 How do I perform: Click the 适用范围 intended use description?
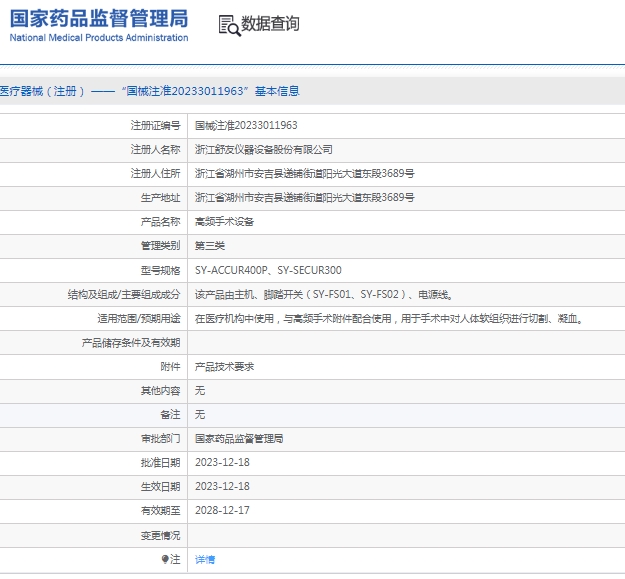pos(389,318)
